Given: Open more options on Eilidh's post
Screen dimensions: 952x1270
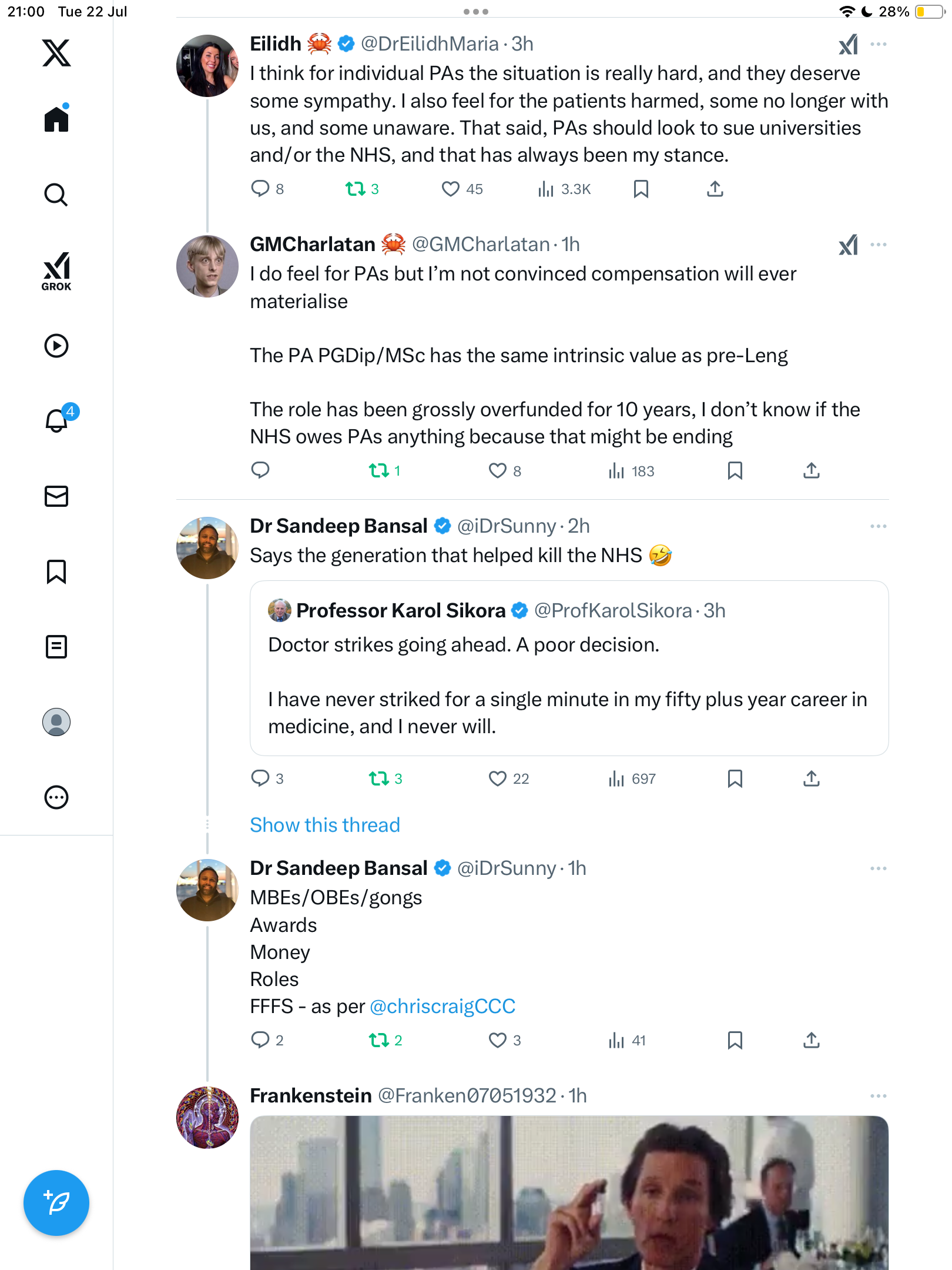Looking at the screenshot, I should tap(879, 44).
